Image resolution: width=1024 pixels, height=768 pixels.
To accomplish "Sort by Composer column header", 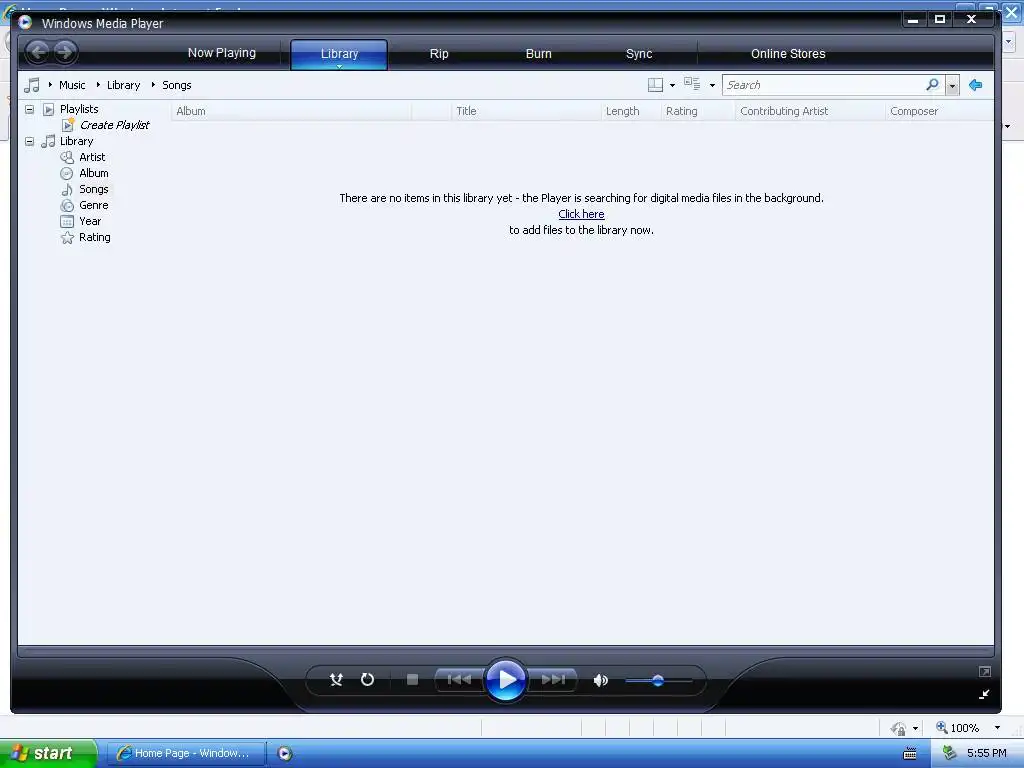I will pos(940,111).
